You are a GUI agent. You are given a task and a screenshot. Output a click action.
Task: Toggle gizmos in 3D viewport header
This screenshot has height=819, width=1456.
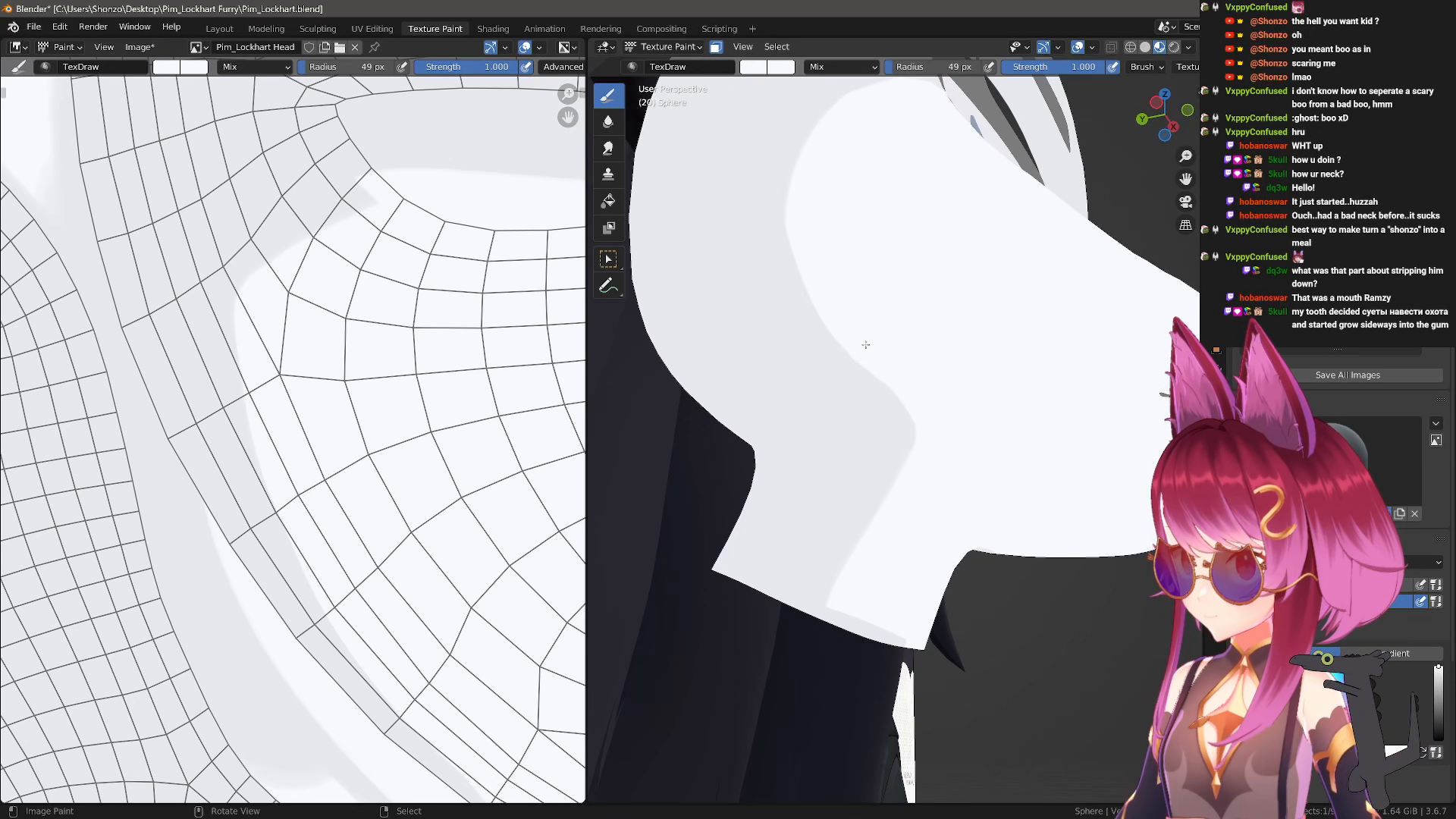pos(1043,47)
